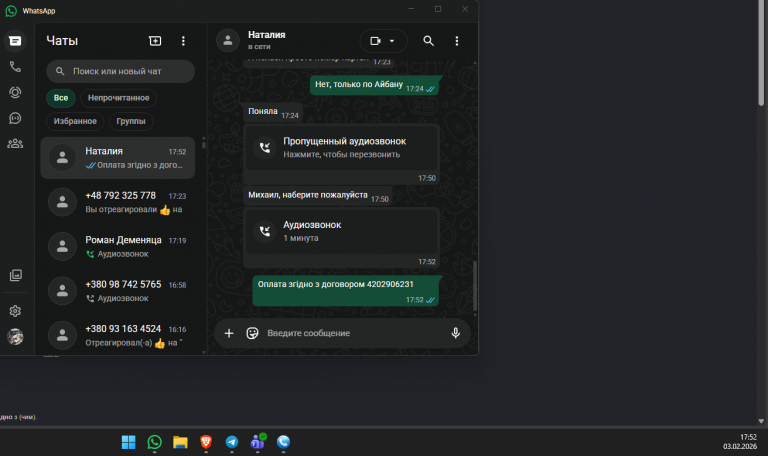Open the profile avatar in the sidebar

tap(15, 336)
